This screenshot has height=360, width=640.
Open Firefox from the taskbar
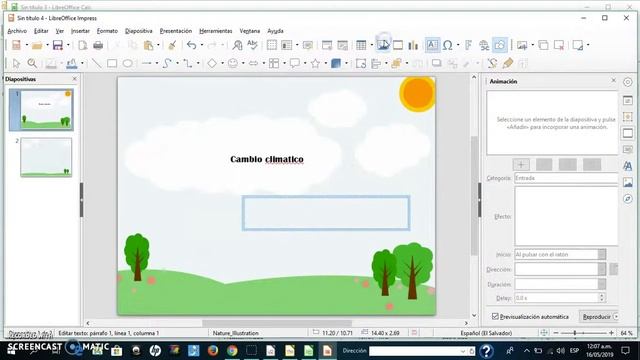pos(213,351)
